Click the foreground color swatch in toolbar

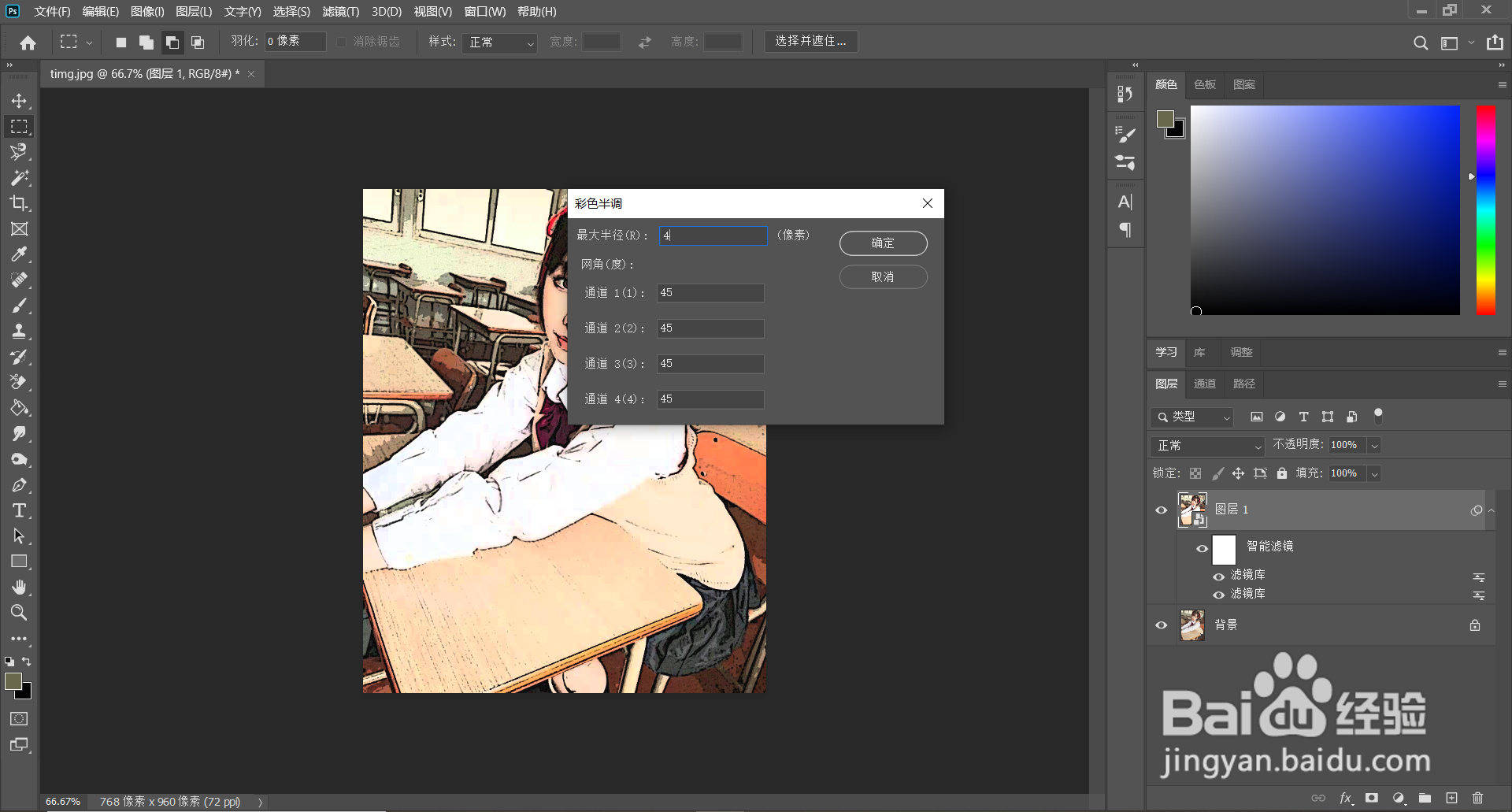click(13, 682)
